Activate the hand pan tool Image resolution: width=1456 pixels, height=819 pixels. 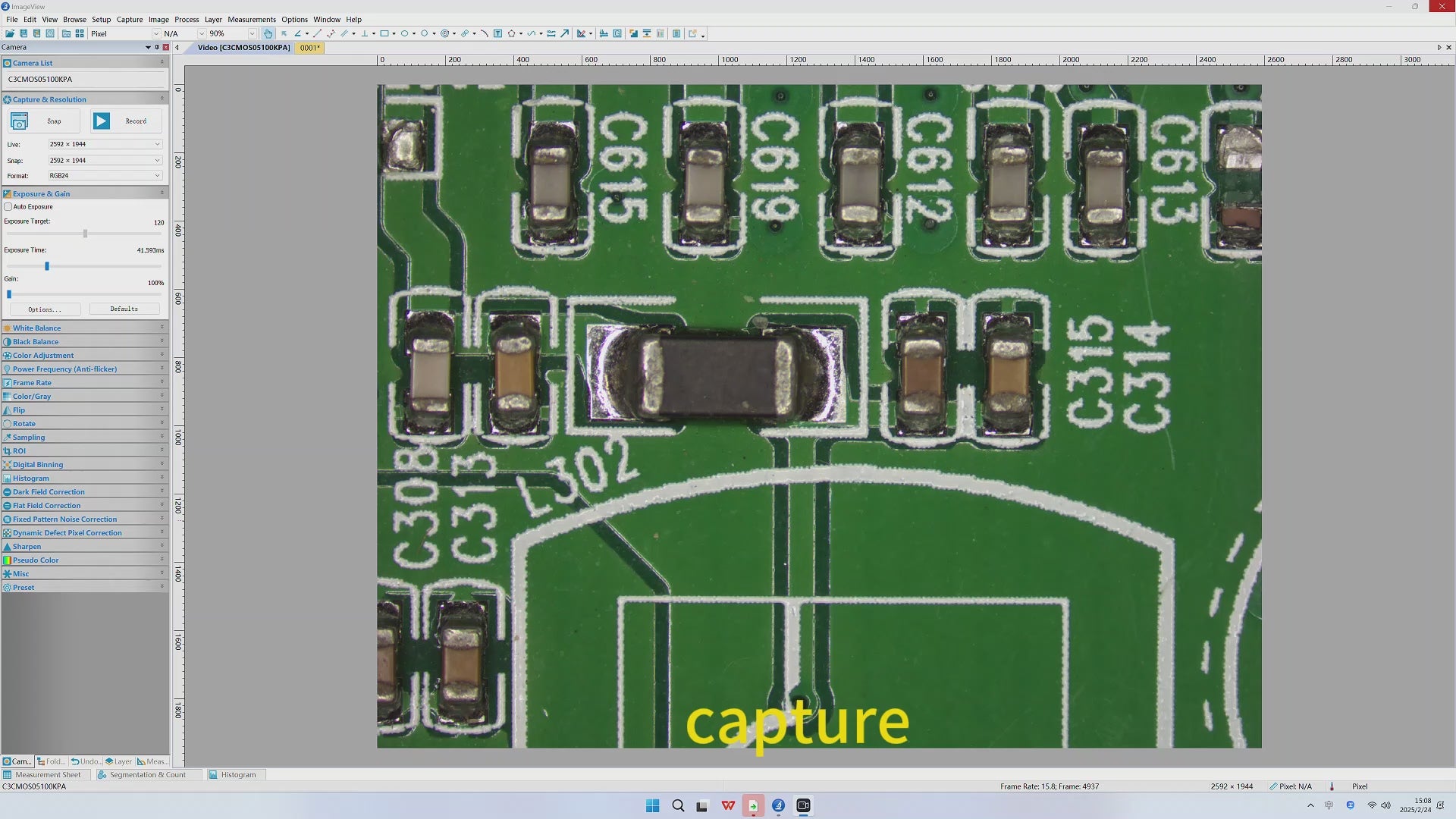(x=268, y=33)
